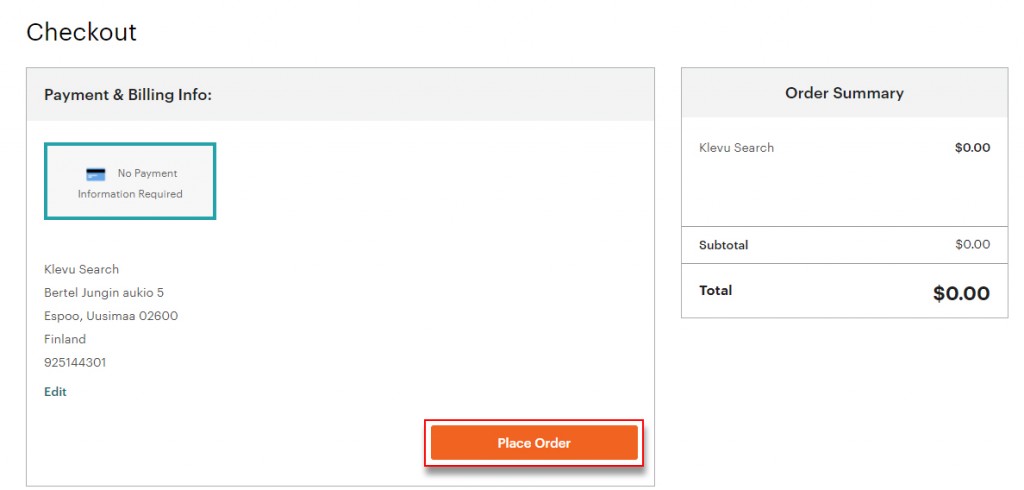Open the Edit link below billing address

[x=55, y=392]
